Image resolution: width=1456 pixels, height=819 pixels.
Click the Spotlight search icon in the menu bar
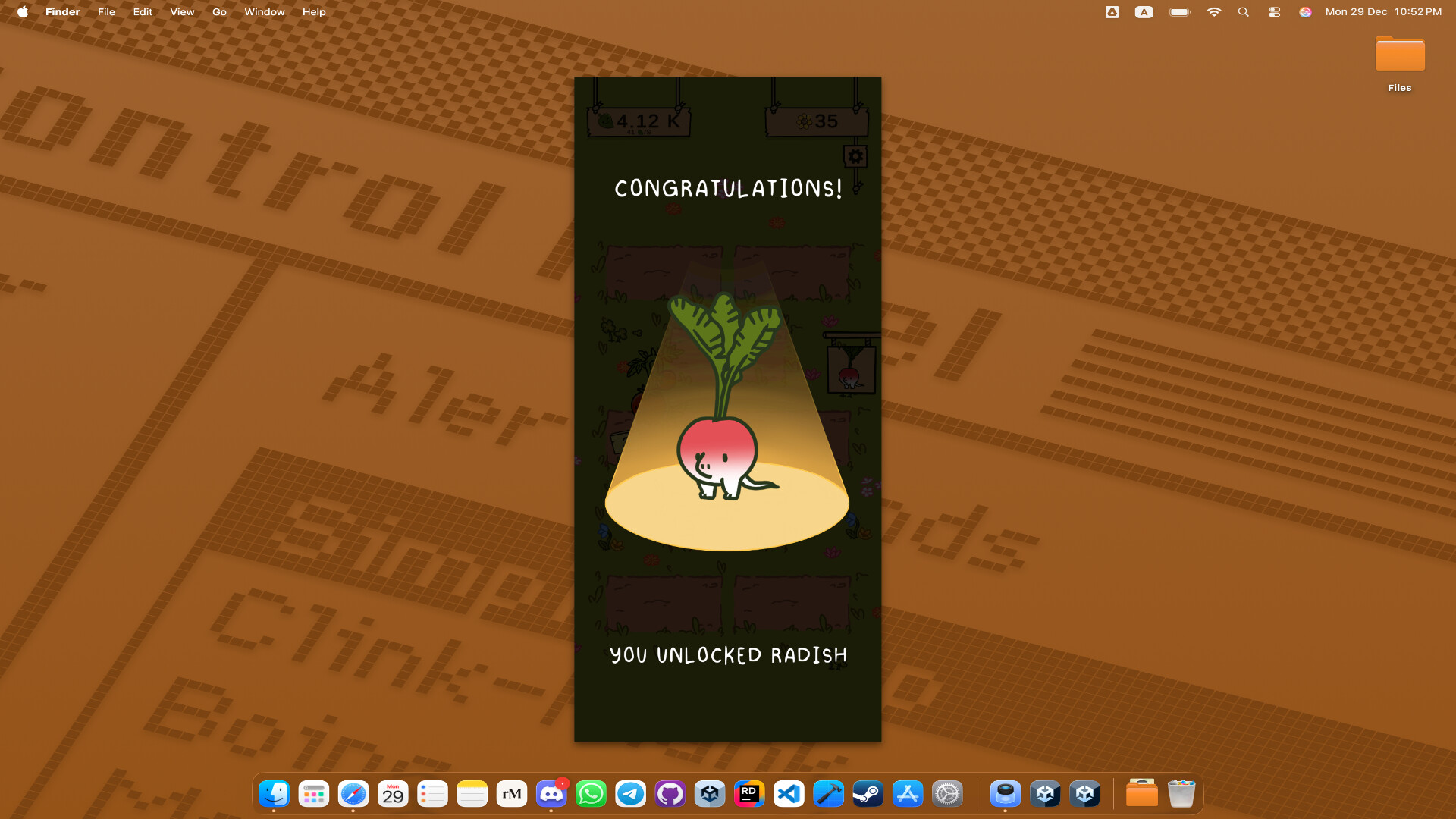click(1243, 11)
